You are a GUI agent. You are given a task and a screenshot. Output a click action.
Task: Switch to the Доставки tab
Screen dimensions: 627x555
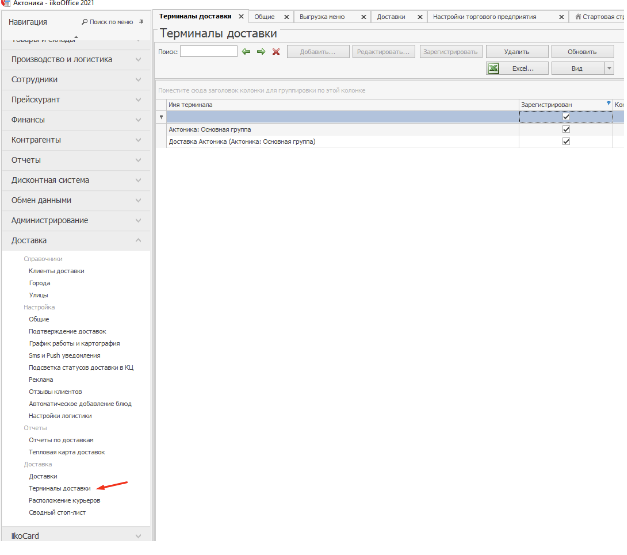(x=390, y=17)
